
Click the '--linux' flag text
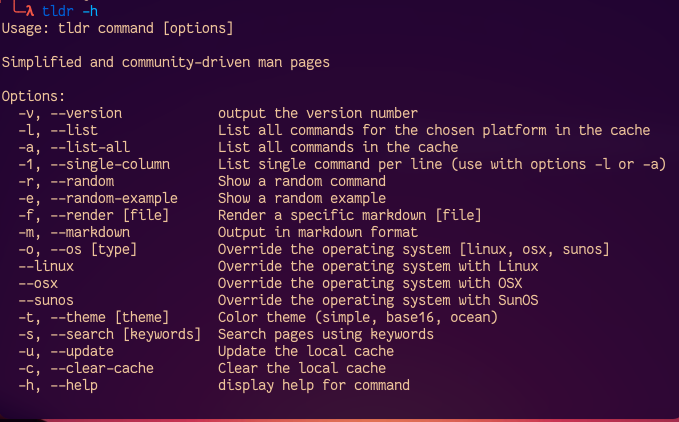[45, 266]
